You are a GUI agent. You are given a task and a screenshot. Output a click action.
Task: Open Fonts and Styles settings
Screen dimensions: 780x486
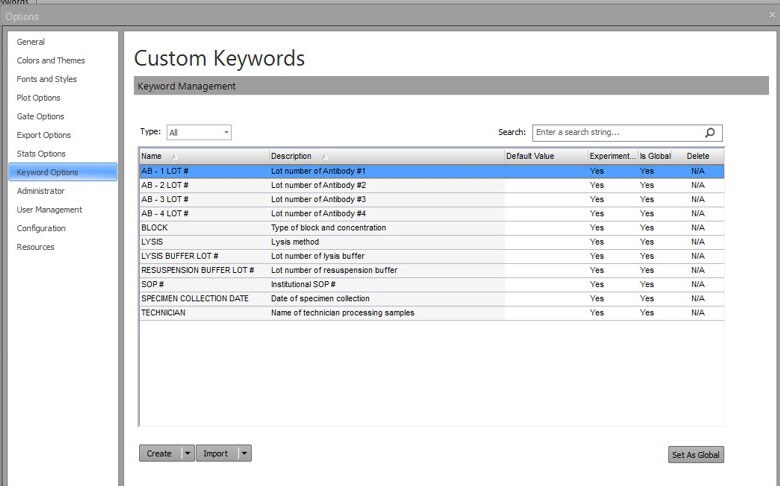(47, 79)
